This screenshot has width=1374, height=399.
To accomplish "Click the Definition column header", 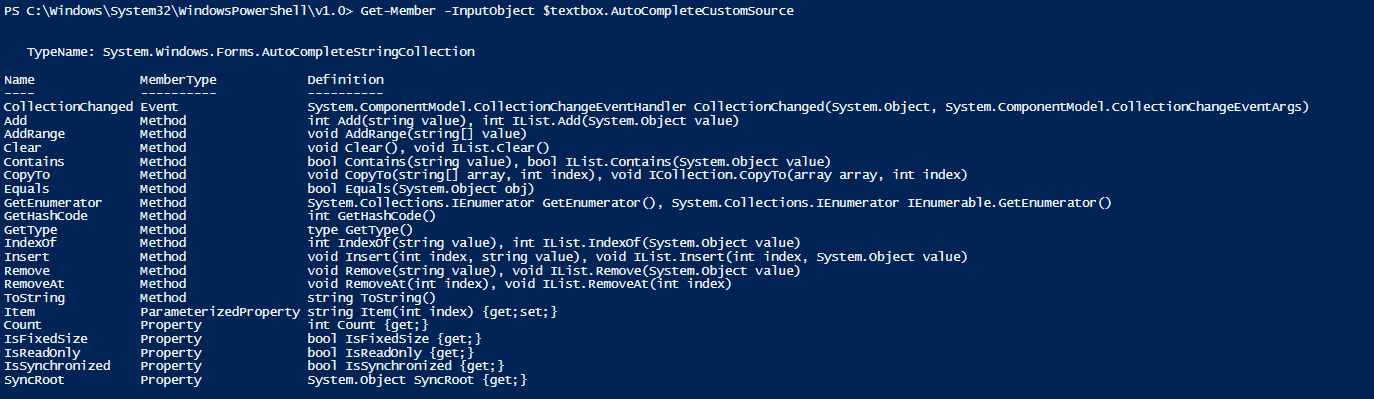I will coord(345,79).
